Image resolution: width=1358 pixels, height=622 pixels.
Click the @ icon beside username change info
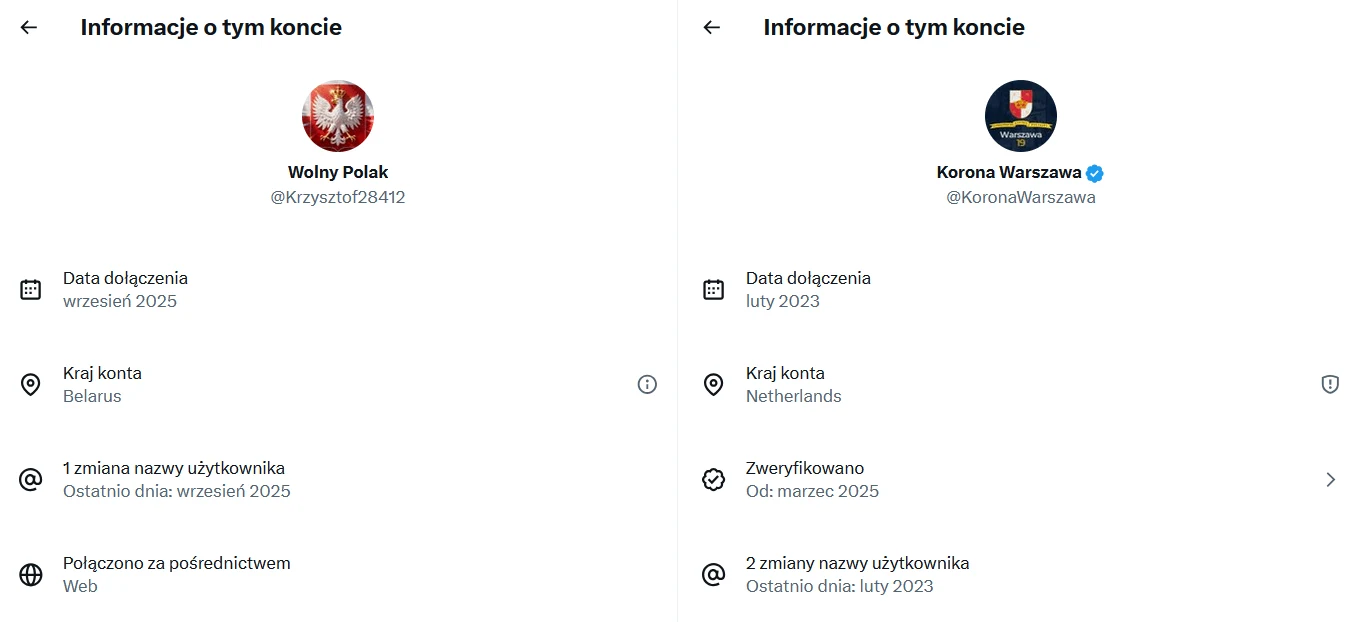31,479
